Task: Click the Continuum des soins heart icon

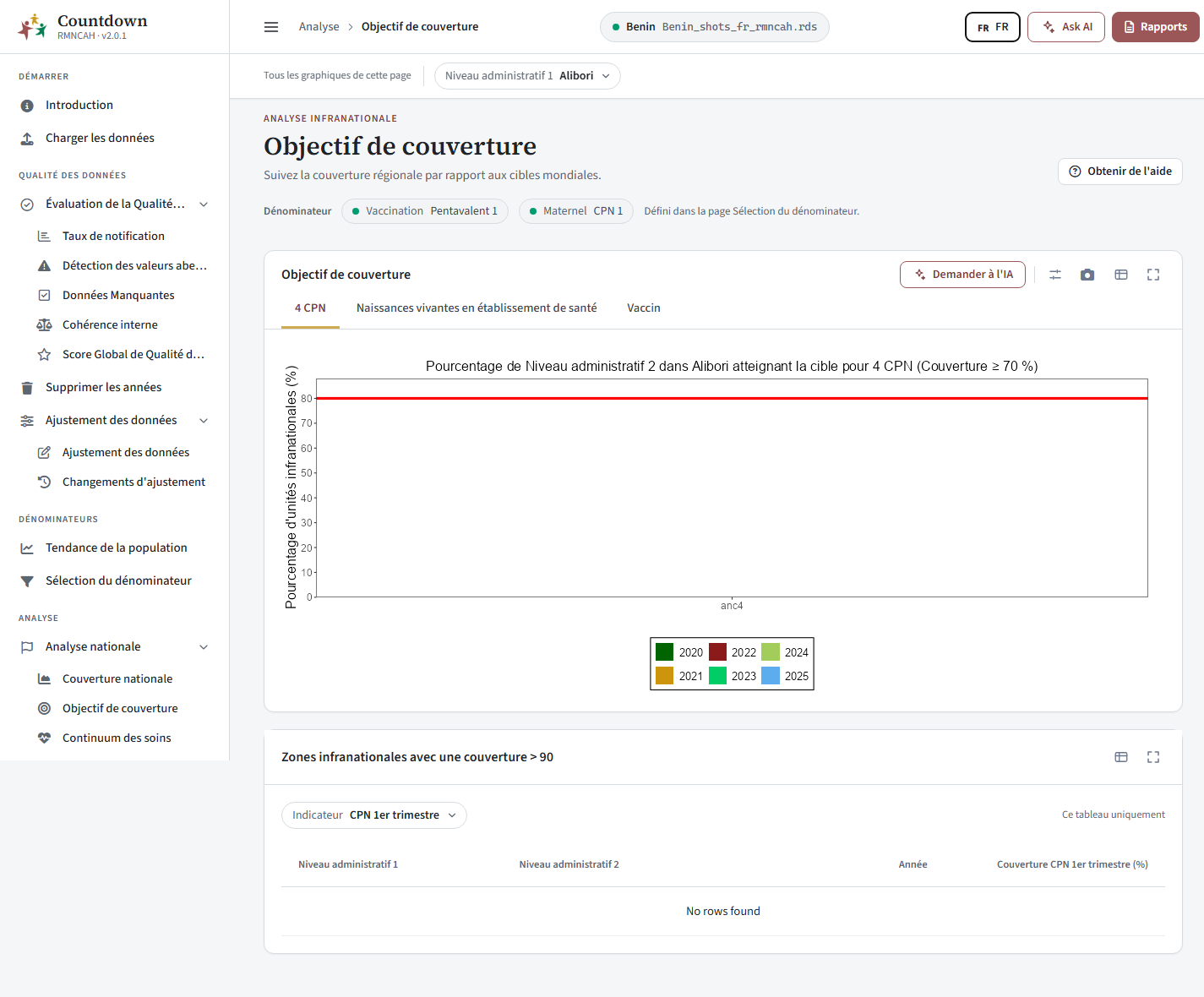Action: click(44, 738)
